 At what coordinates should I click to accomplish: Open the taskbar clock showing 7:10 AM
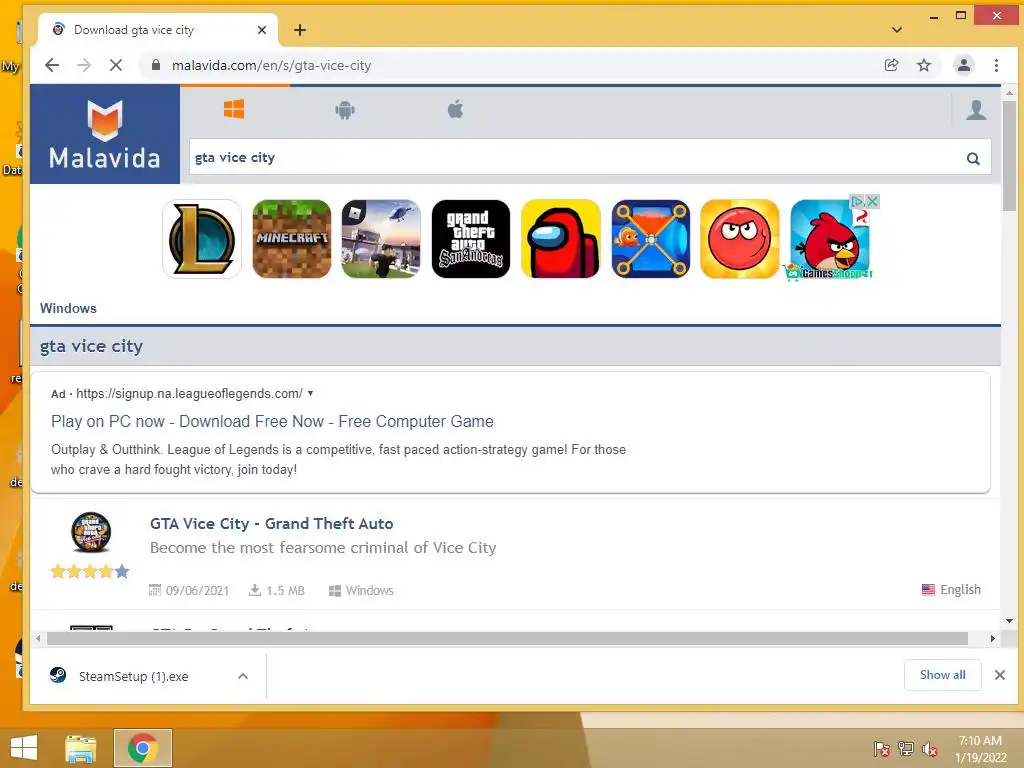pyautogui.click(x=980, y=749)
